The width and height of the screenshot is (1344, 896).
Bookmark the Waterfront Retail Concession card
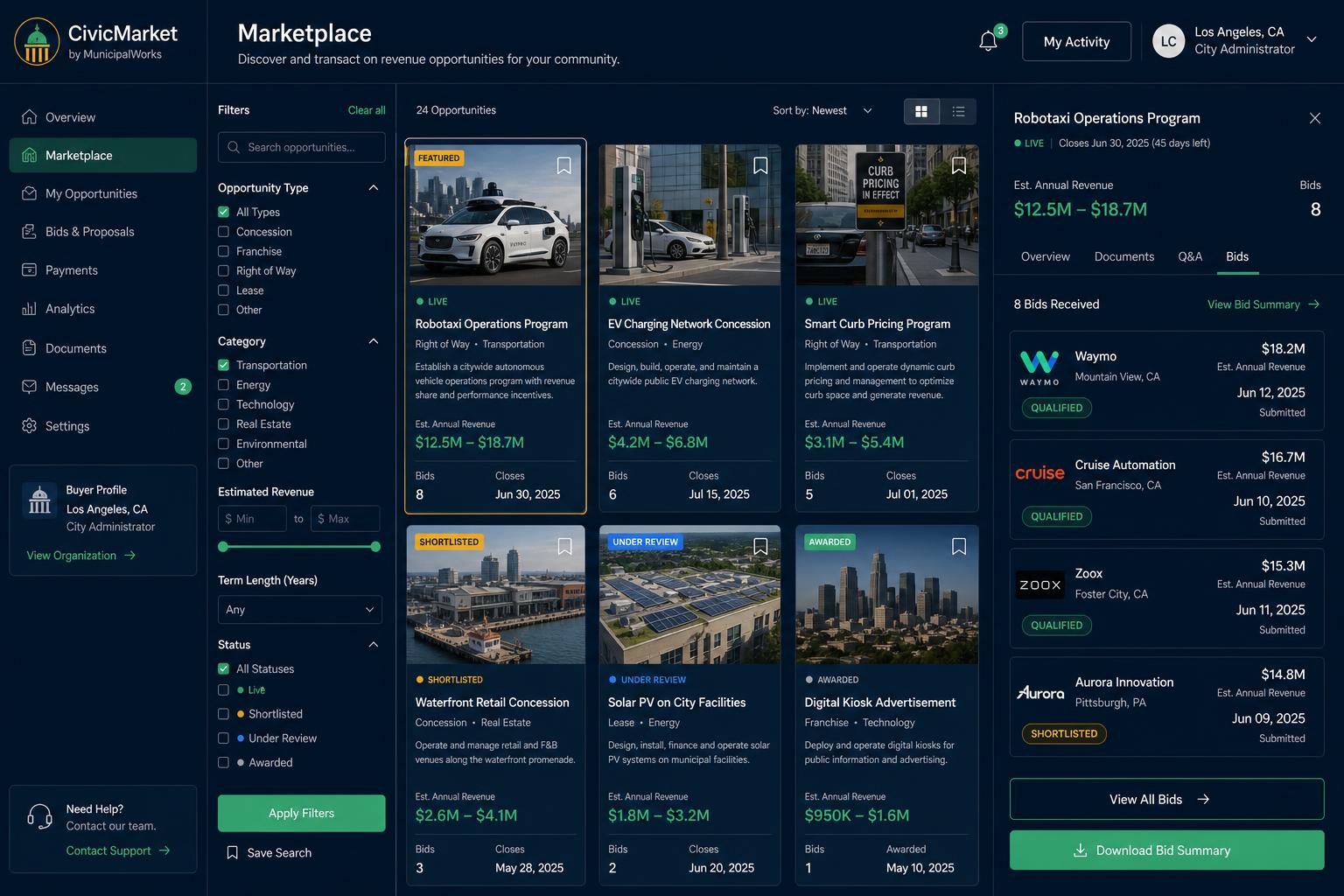(x=564, y=546)
